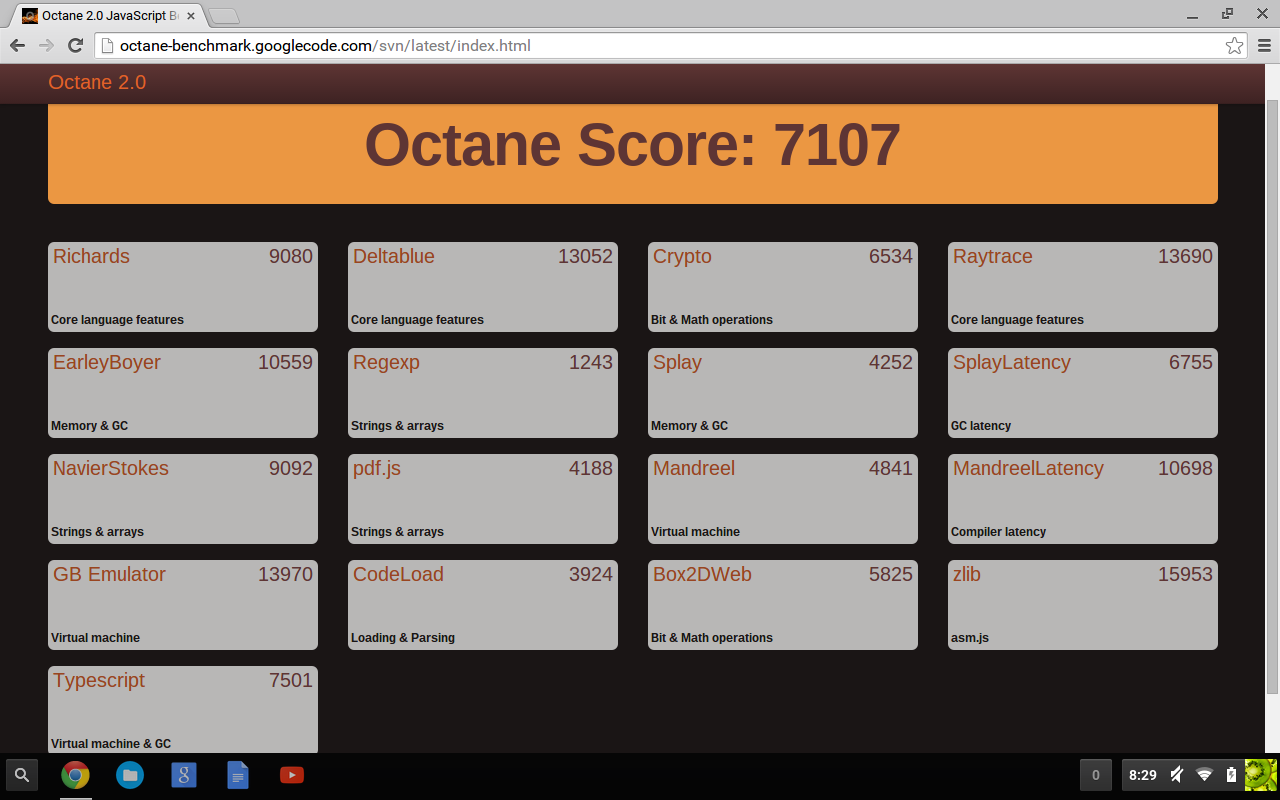Click the Wi-Fi status icon
This screenshot has height=800, width=1280.
[x=1205, y=775]
